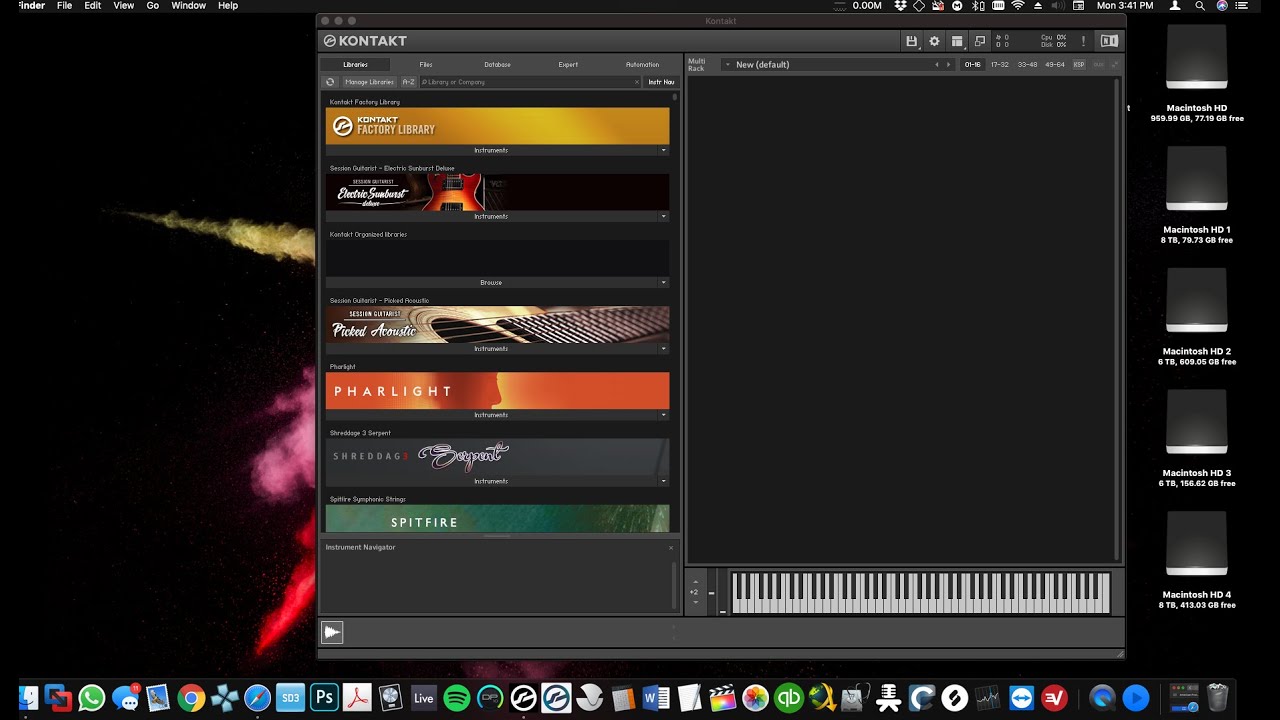Screen dimensions: 1280x720
Task: Refresh the libraries list
Action: (x=330, y=82)
